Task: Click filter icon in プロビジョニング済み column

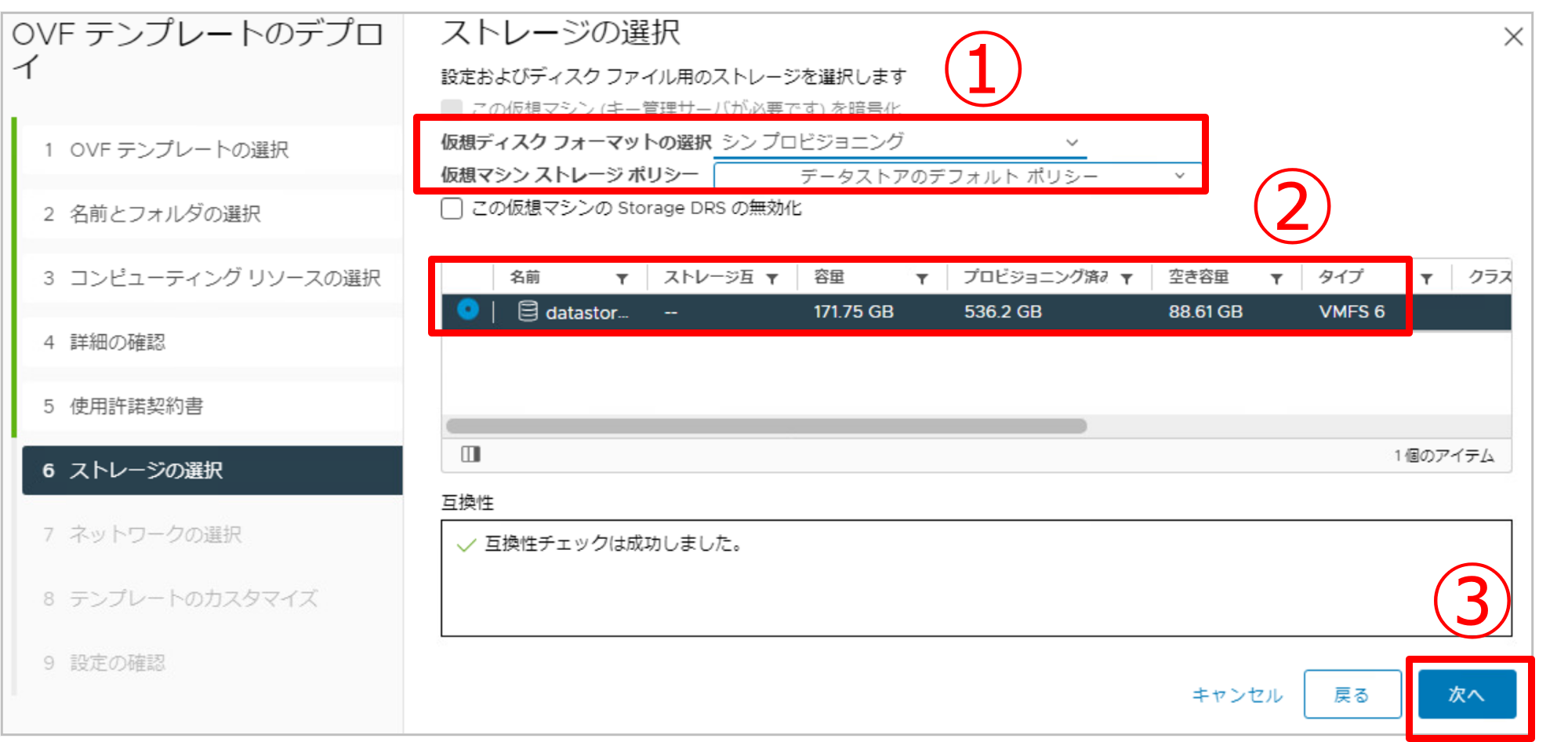Action: tap(1127, 278)
